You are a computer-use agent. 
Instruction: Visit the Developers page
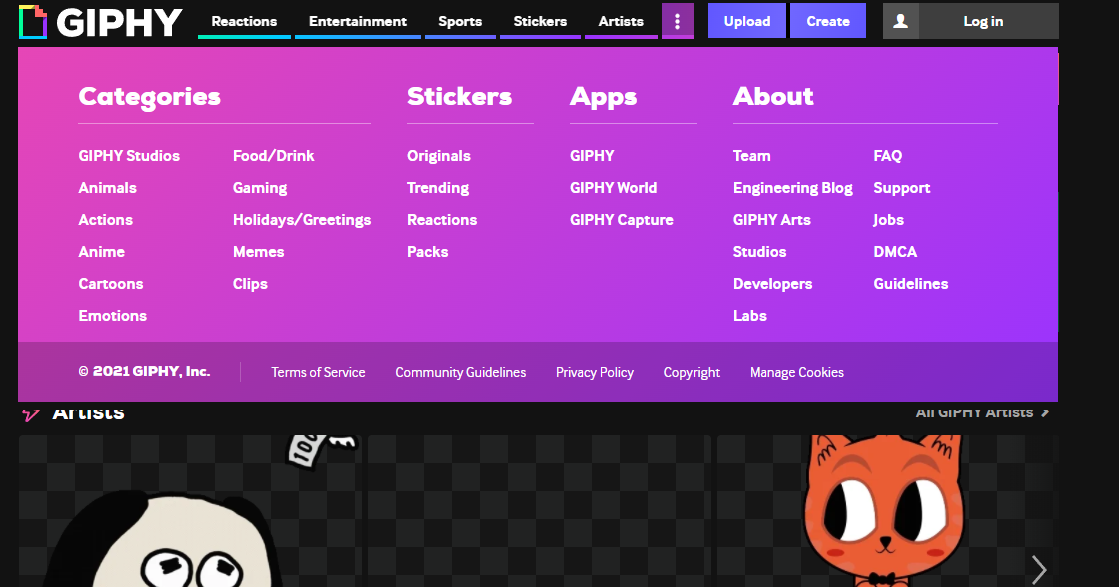click(x=772, y=284)
